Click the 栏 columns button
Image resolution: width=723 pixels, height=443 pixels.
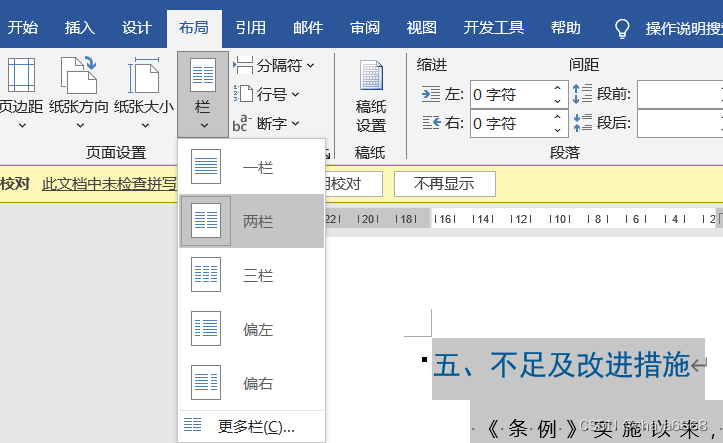(x=203, y=94)
